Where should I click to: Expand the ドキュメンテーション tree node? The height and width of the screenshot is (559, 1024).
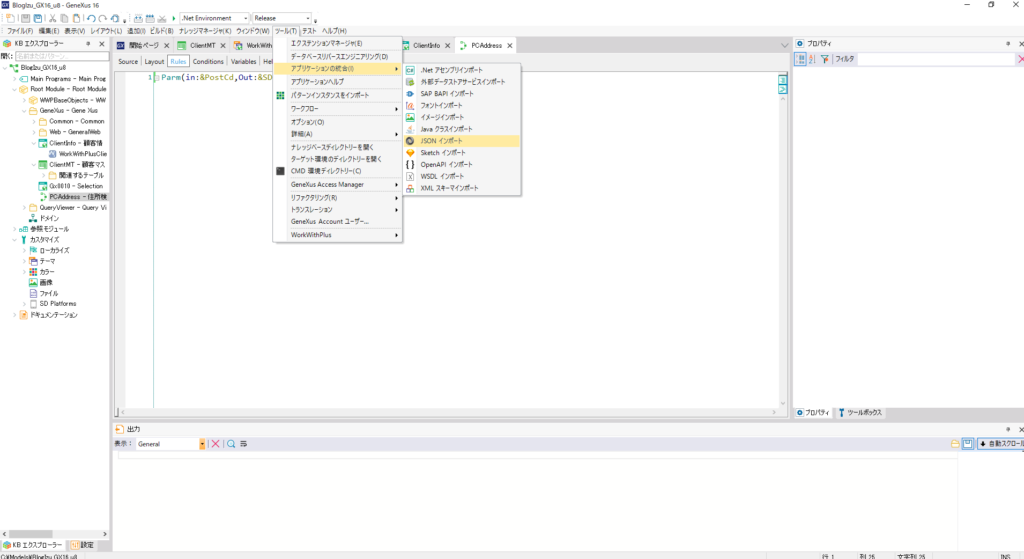coord(14,315)
